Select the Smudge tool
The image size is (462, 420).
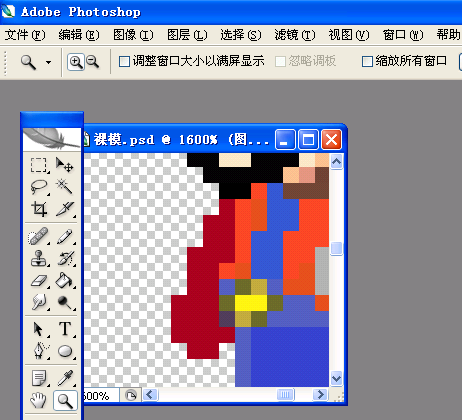(39, 302)
